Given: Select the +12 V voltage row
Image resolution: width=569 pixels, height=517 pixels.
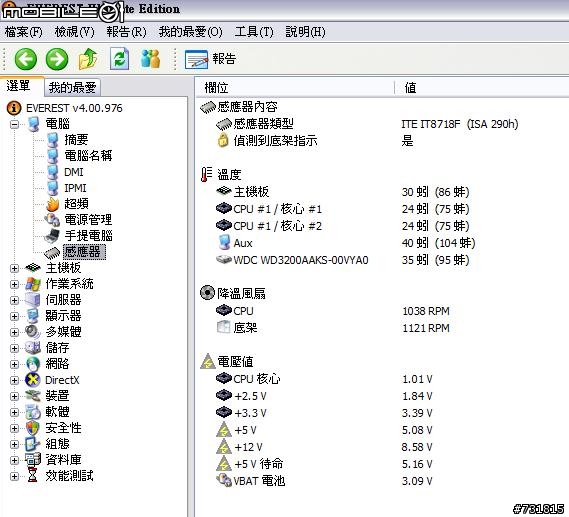Looking at the screenshot, I should point(324,447).
